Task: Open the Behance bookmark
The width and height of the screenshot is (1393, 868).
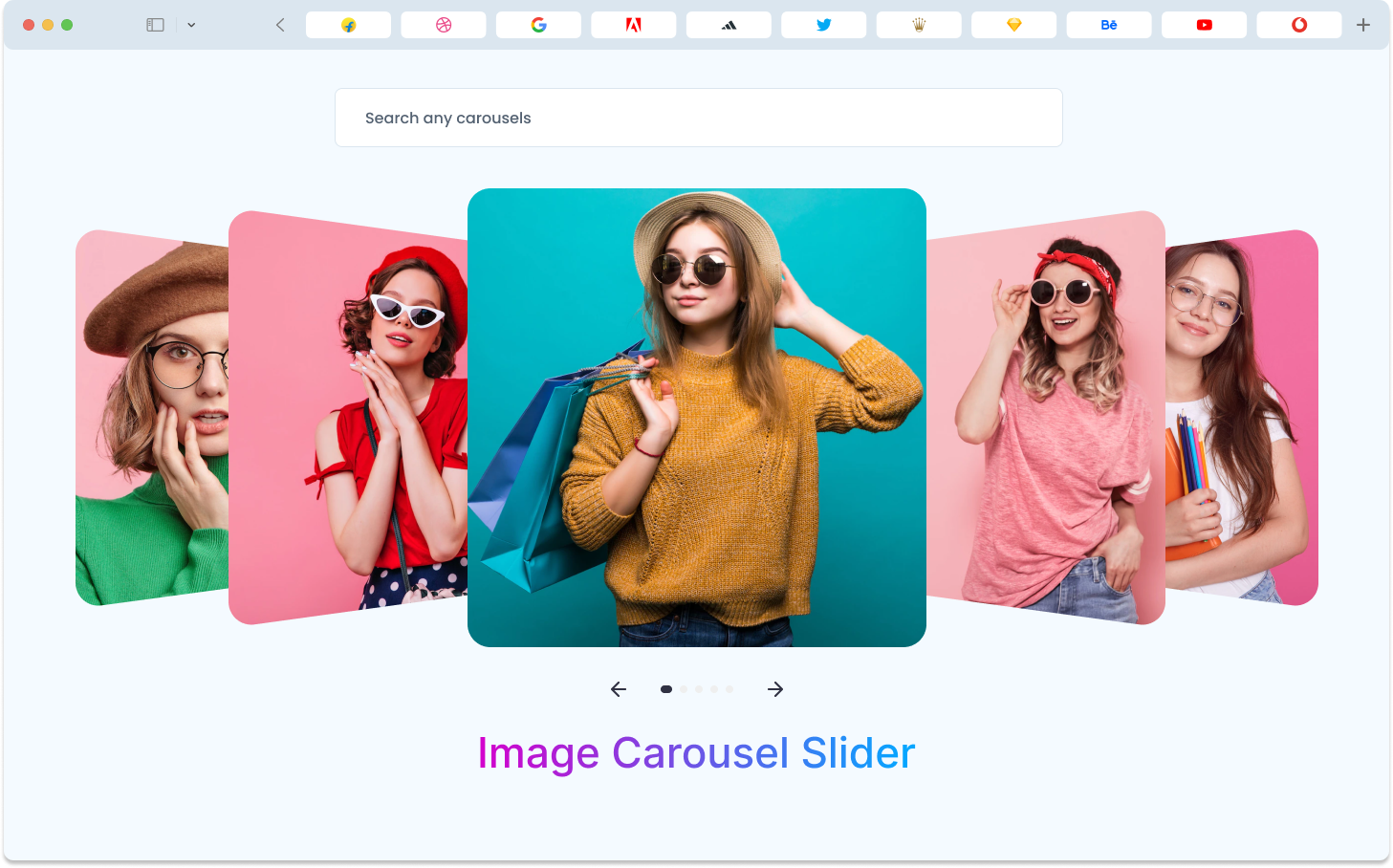Action: tap(1108, 24)
